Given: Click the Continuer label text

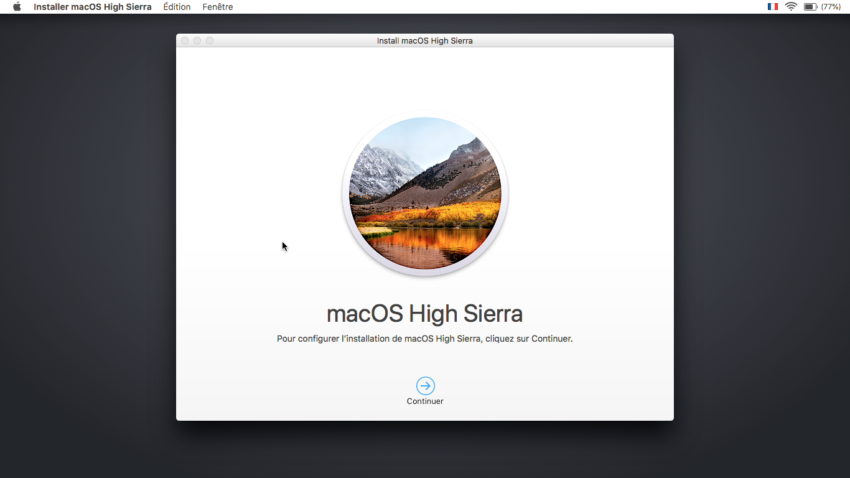Looking at the screenshot, I should pos(425,401).
